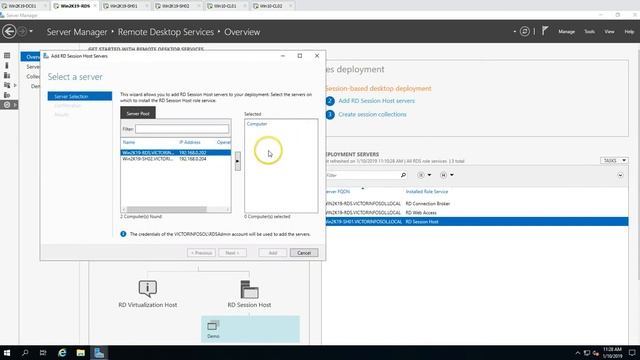
Task: Sort server pool by Name column
Action: (x=129, y=142)
